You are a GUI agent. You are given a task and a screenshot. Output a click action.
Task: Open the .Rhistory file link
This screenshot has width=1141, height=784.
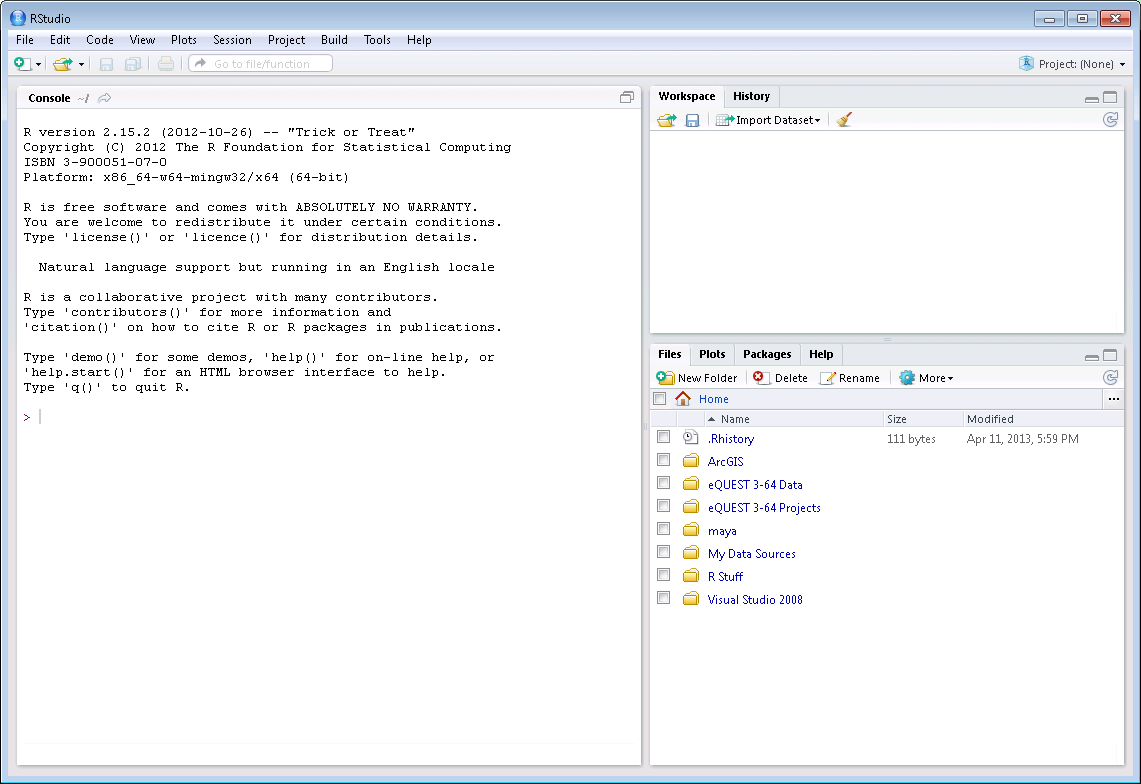(731, 439)
